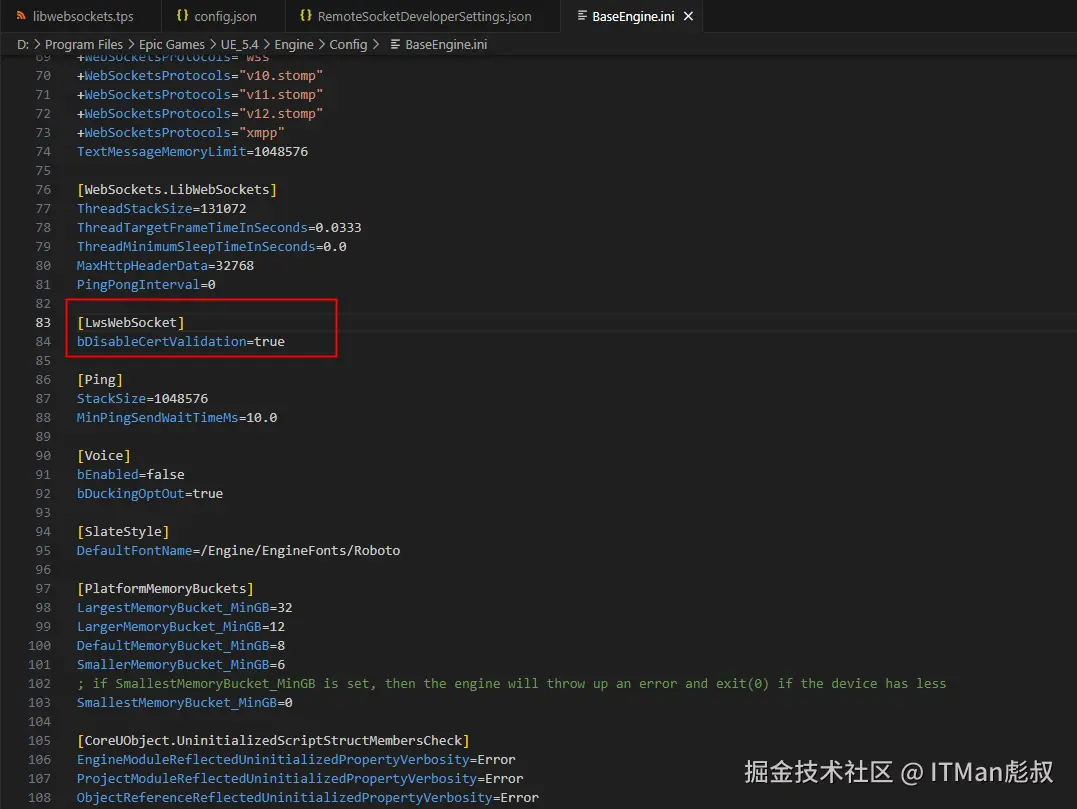This screenshot has height=809, width=1077.
Task: Click the bDuckingOptOut=true line
Action: pyautogui.click(x=150, y=493)
